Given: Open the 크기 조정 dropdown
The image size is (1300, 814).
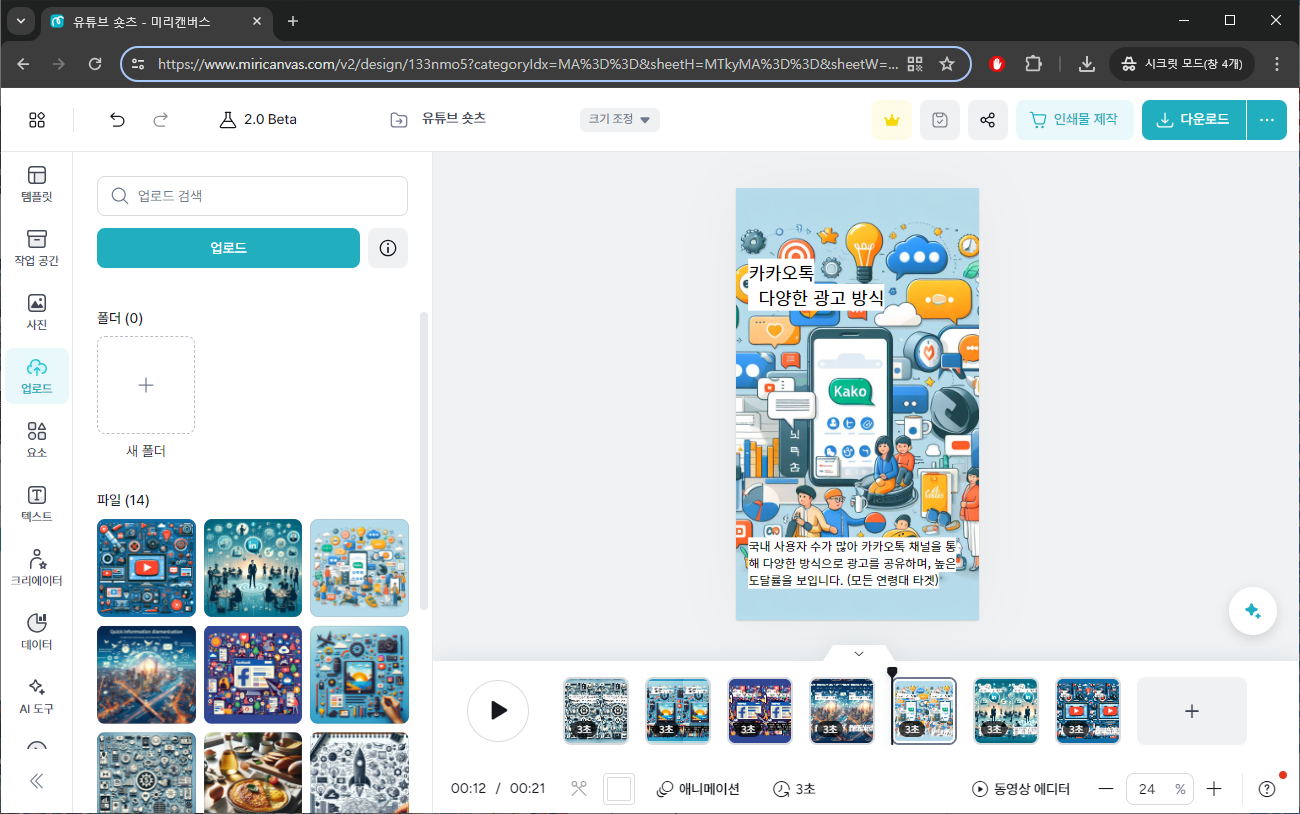Looking at the screenshot, I should click(x=619, y=120).
